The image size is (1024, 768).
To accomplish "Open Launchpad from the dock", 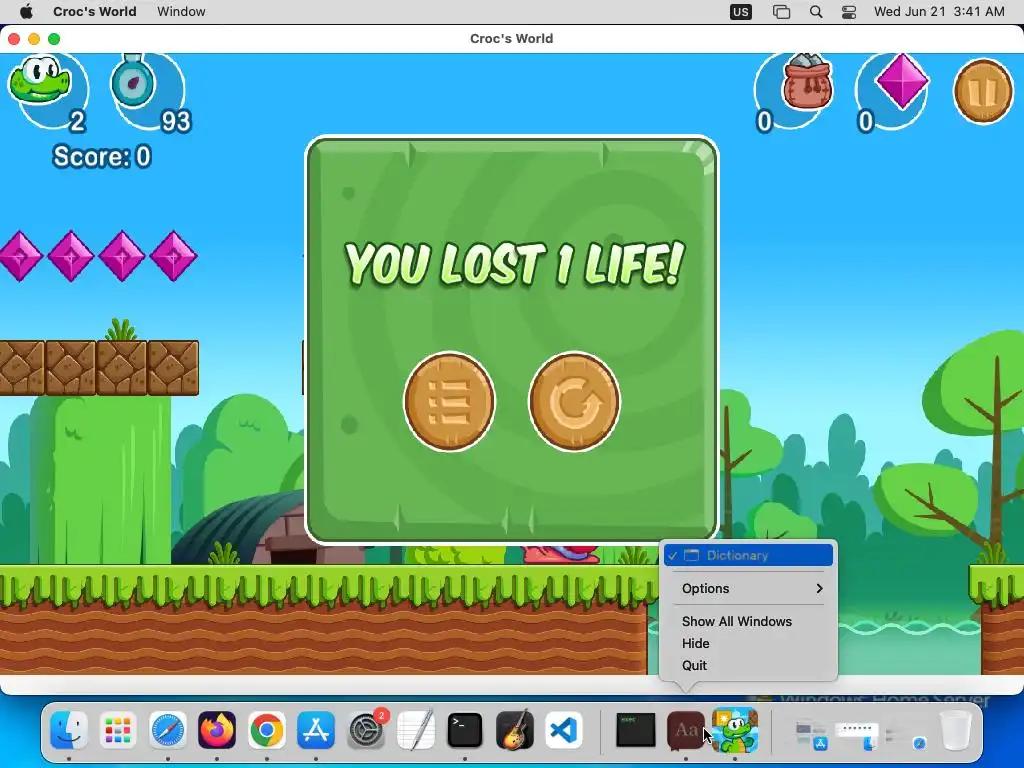I will [x=118, y=729].
